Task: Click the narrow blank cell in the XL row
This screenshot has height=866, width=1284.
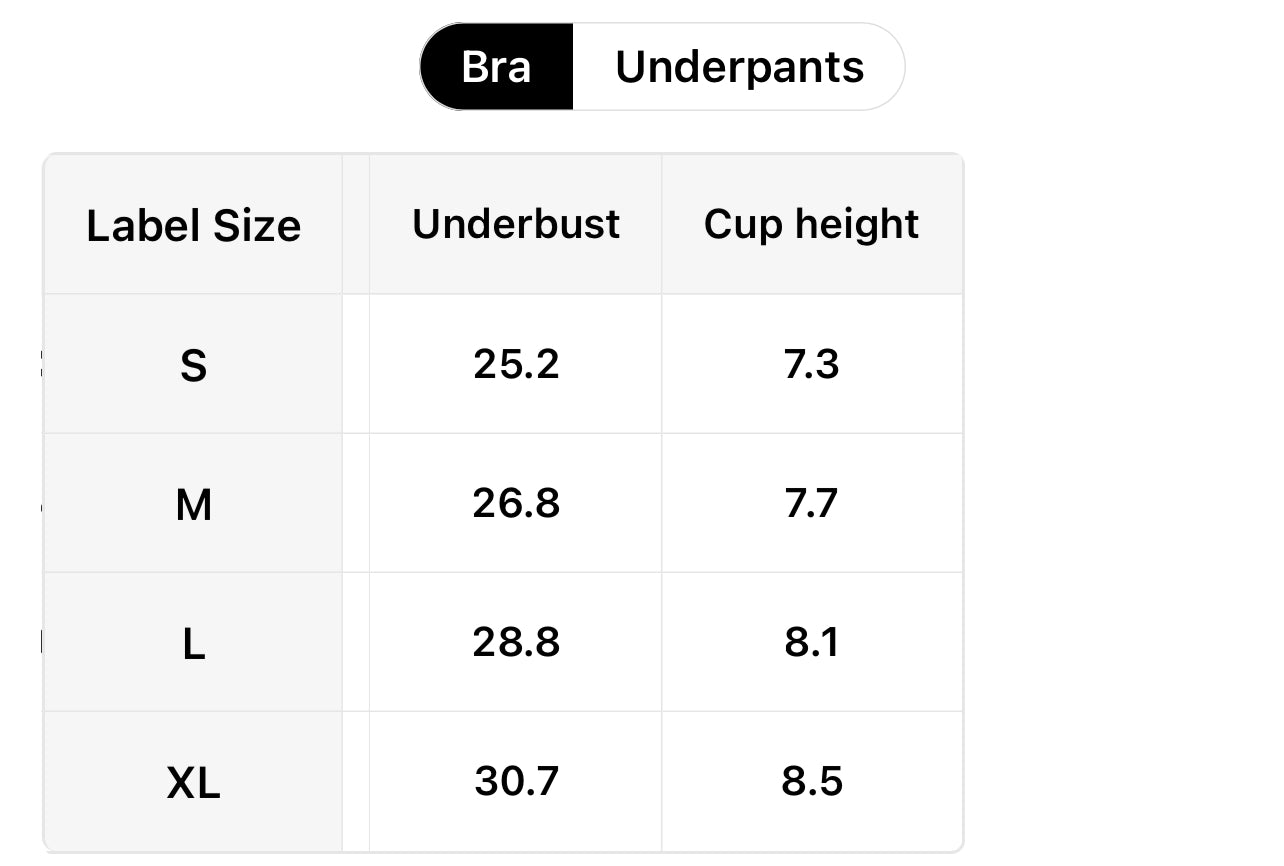Action: click(356, 781)
